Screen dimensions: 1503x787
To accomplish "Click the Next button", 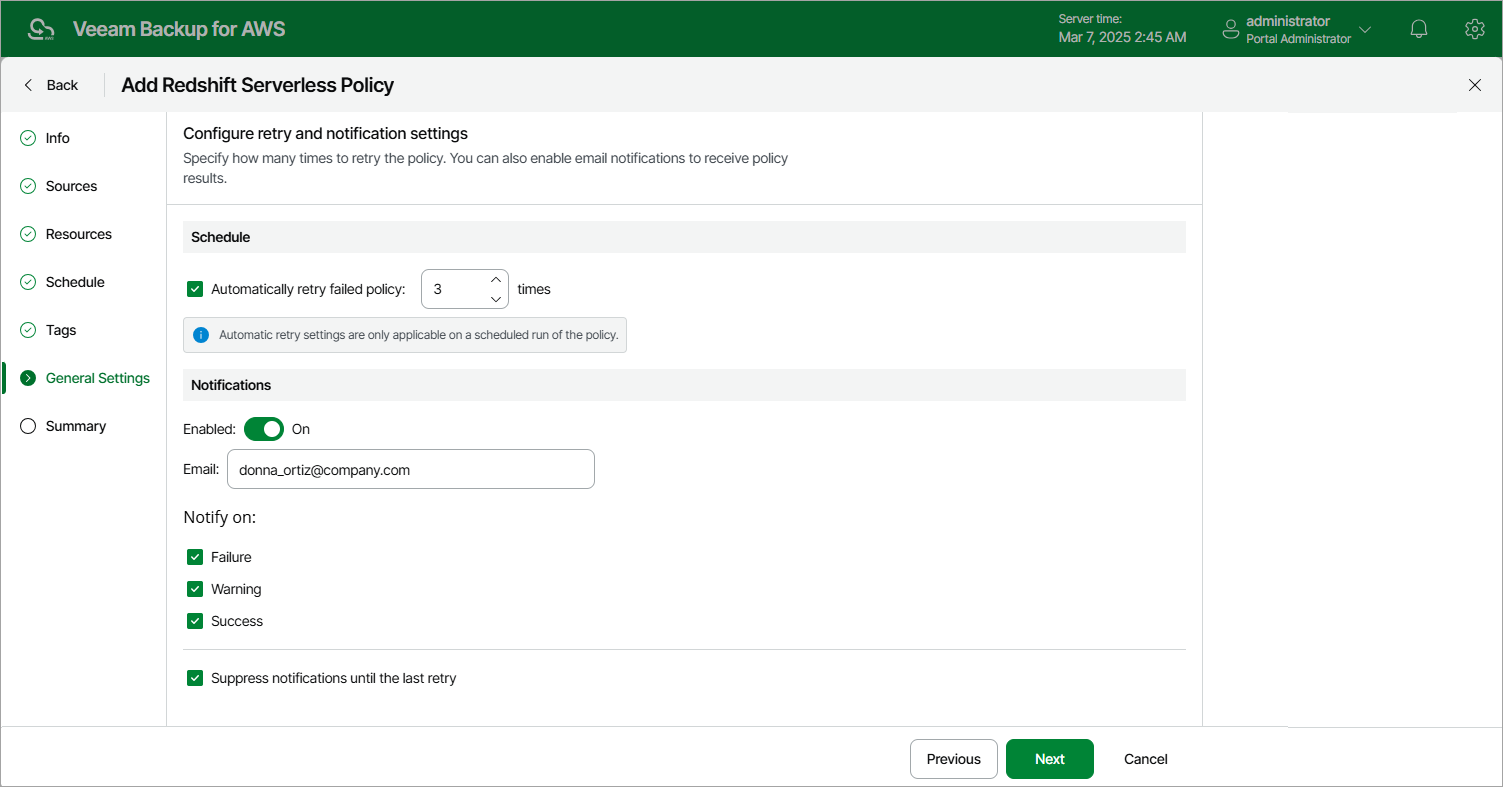I will pyautogui.click(x=1049, y=759).
